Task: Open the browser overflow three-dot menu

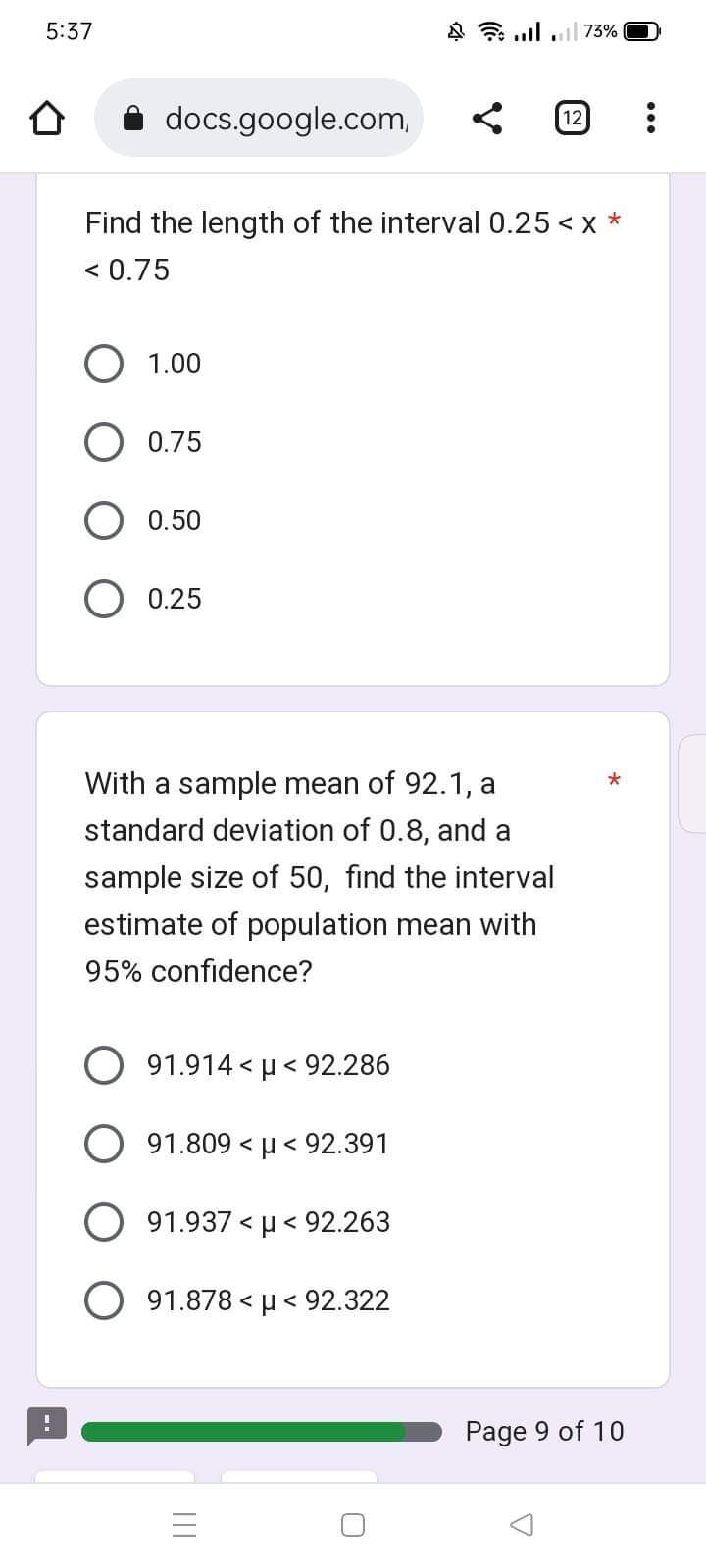Action: click(x=651, y=118)
